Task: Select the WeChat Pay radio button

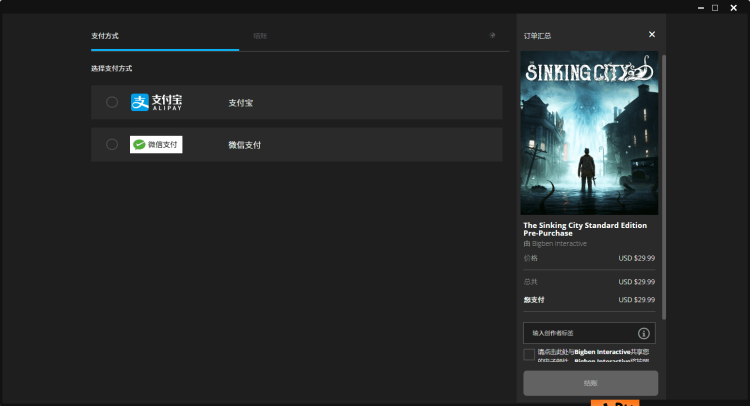Action: coord(112,144)
